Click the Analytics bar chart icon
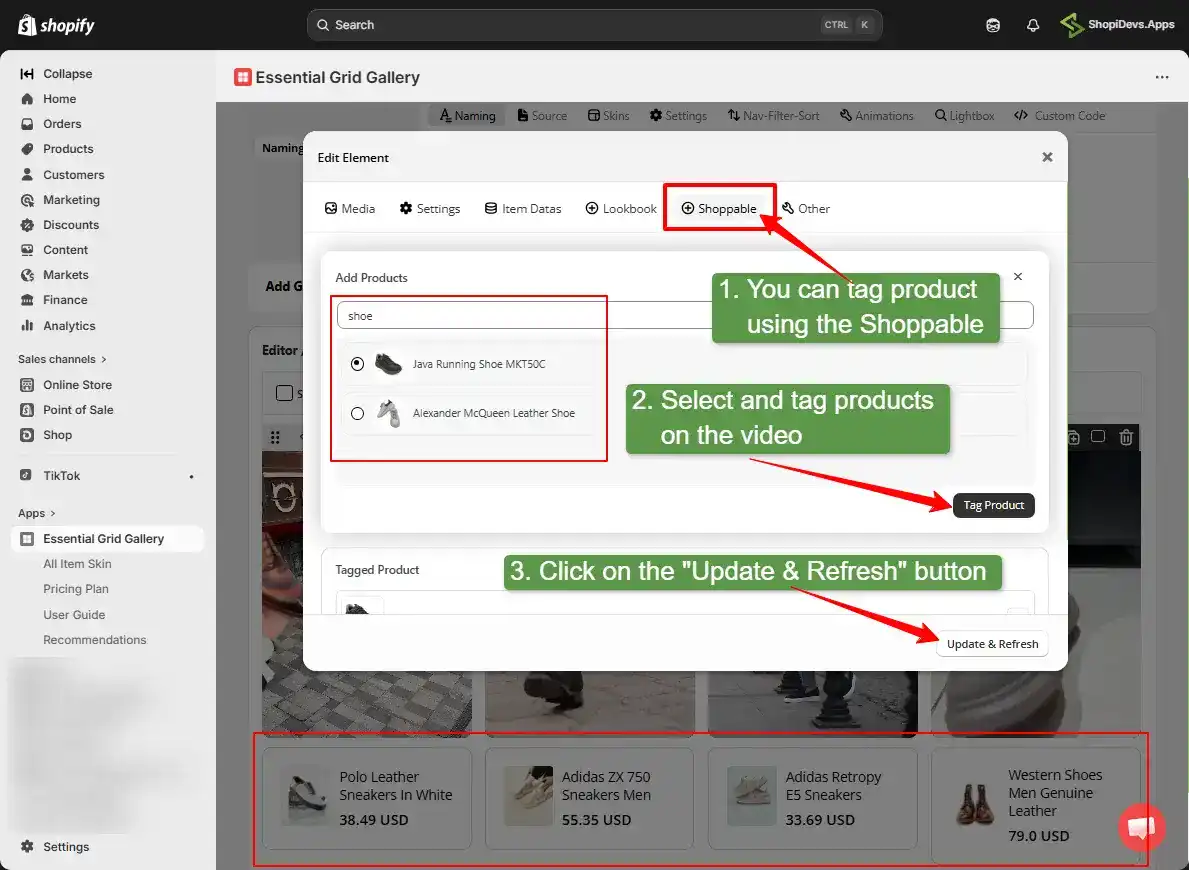1189x870 pixels. click(27, 325)
